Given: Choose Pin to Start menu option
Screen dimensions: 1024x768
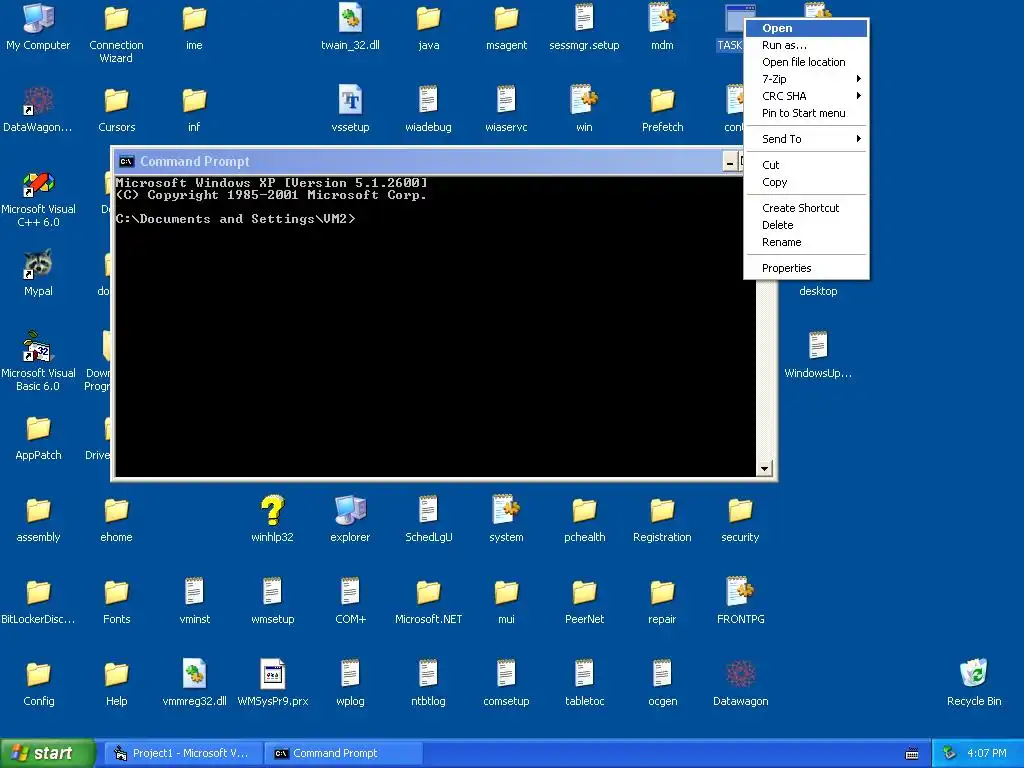Looking at the screenshot, I should click(806, 113).
